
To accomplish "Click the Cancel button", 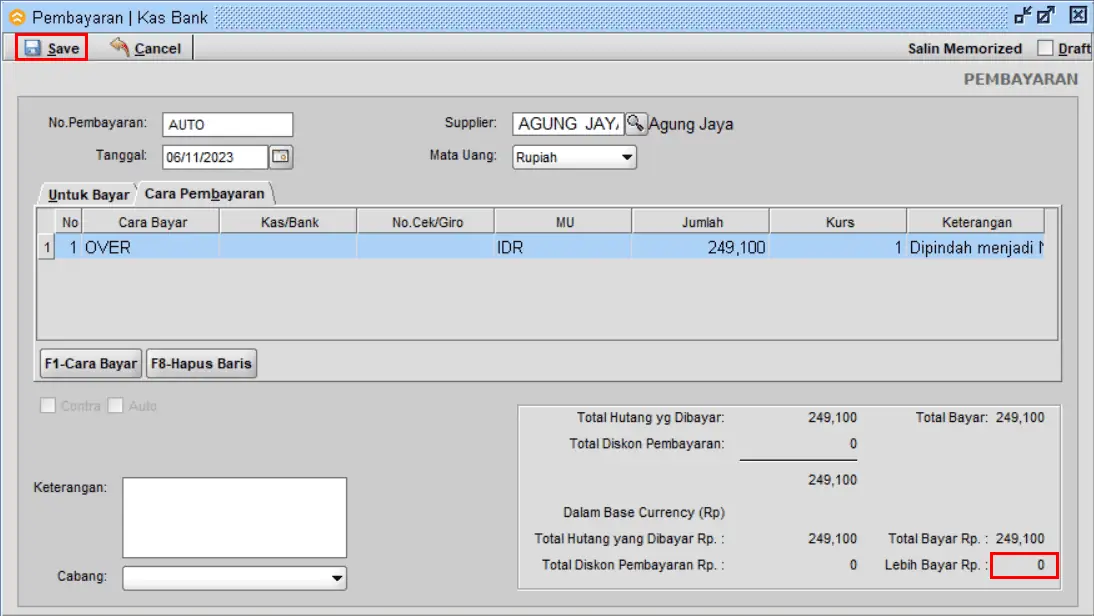I will click(x=145, y=48).
